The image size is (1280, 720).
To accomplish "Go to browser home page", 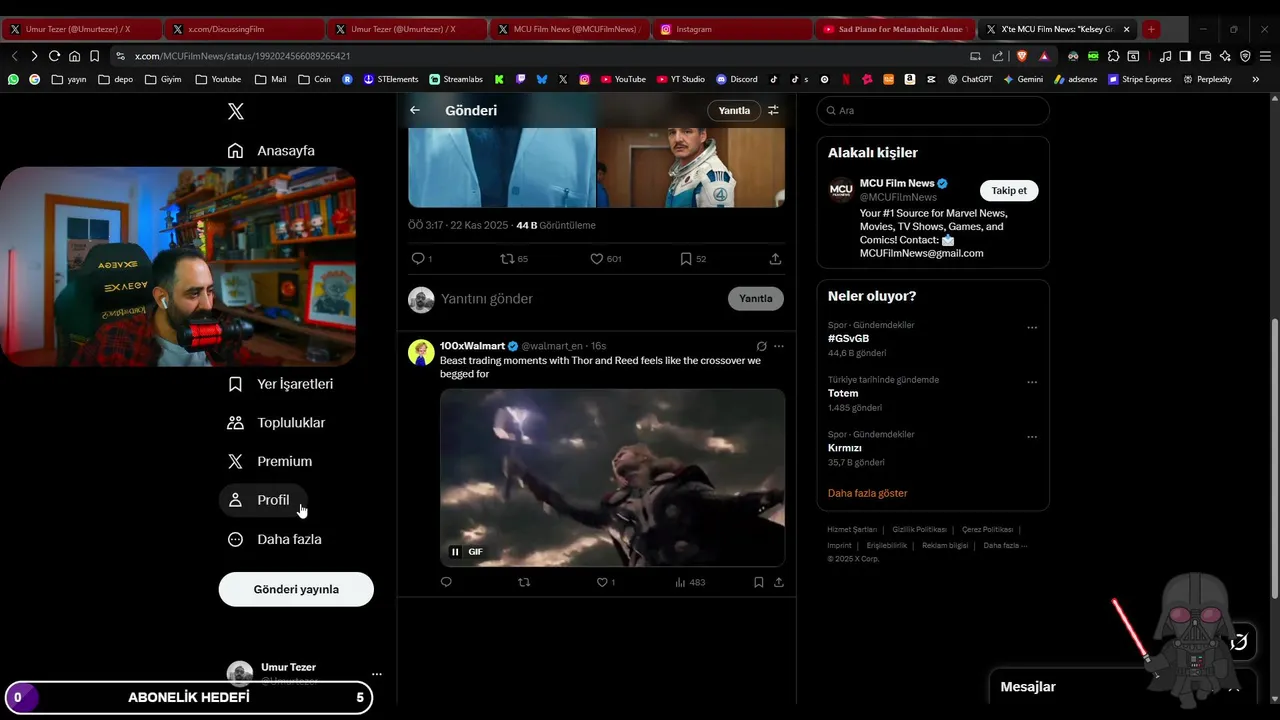I will [x=74, y=56].
